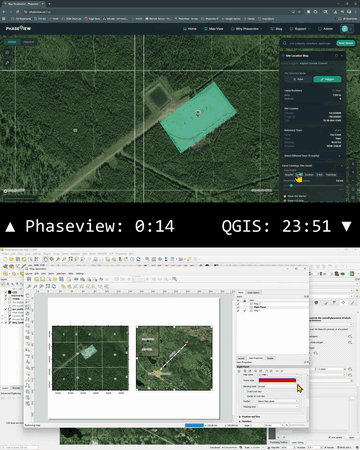Toggle visibility checkbox for Map 1 item
The width and height of the screenshot is (360, 450).
click(x=238, y=310)
